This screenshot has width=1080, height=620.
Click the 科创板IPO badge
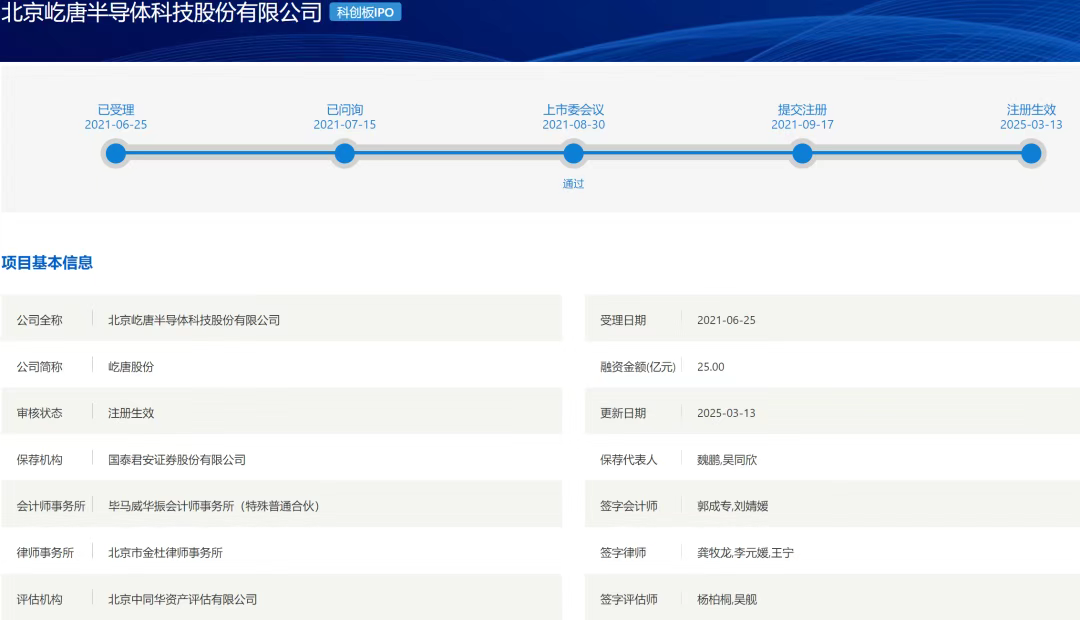click(365, 12)
